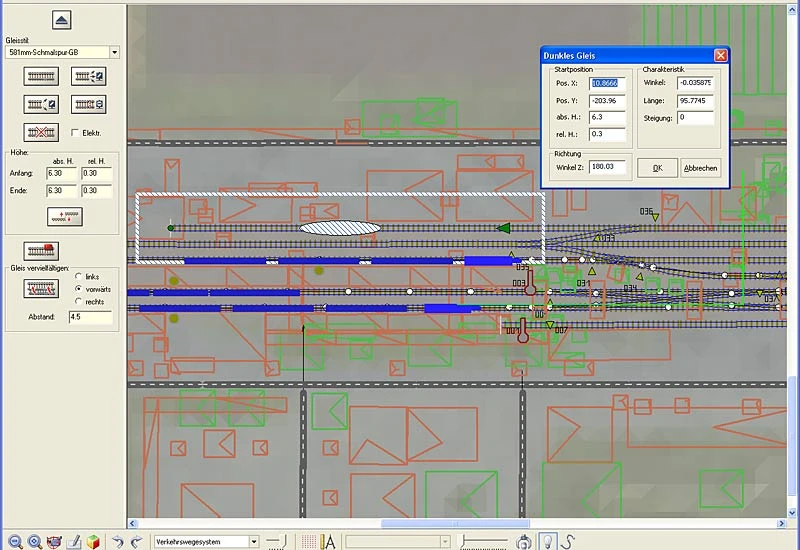Click the zoom in magnifier icon
Image resolution: width=800 pixels, height=550 pixels.
35,541
